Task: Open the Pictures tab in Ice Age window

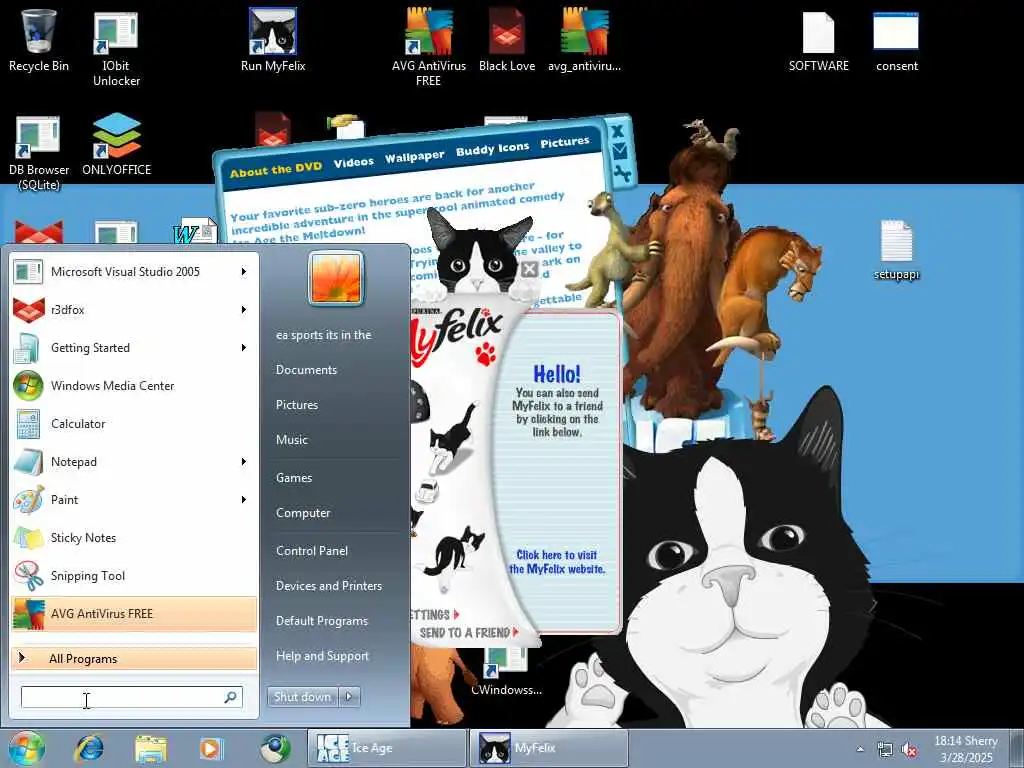Action: coord(565,142)
